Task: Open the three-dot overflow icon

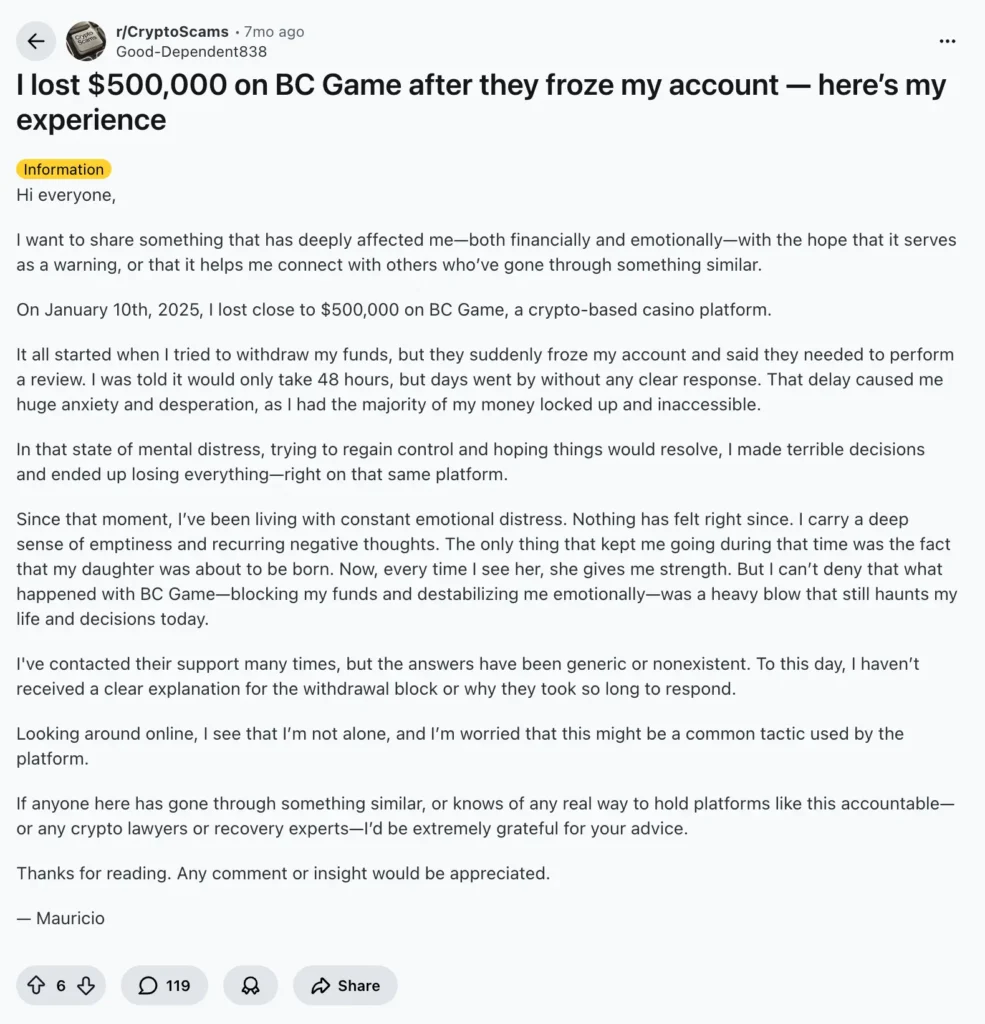Action: (x=947, y=41)
